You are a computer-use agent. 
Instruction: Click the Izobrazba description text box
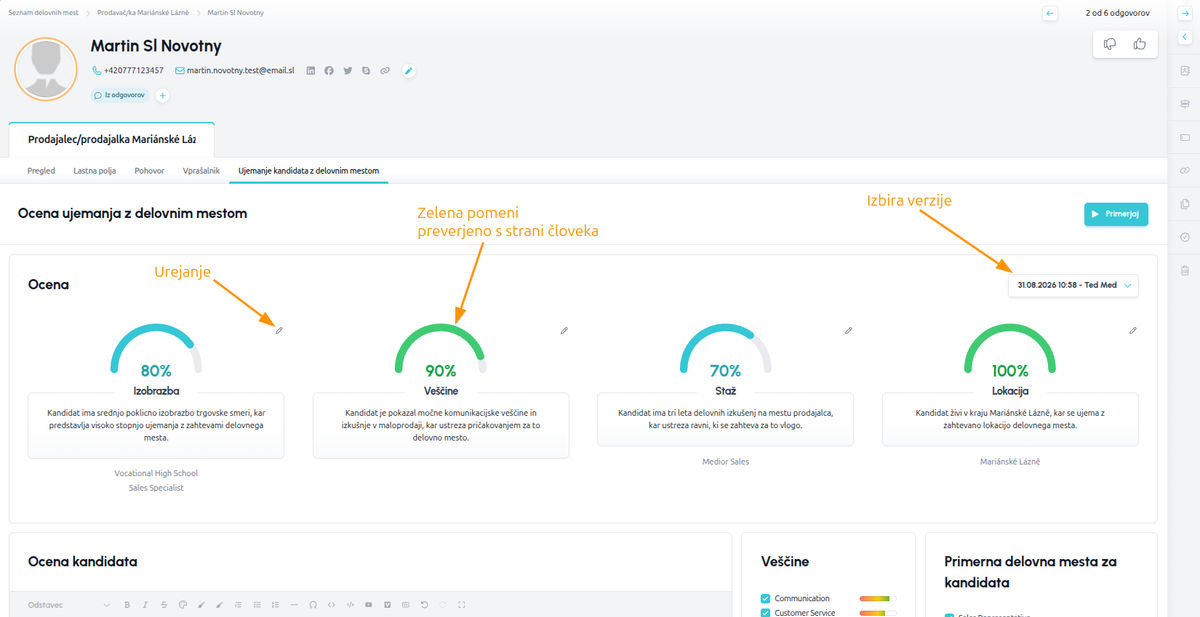156,425
